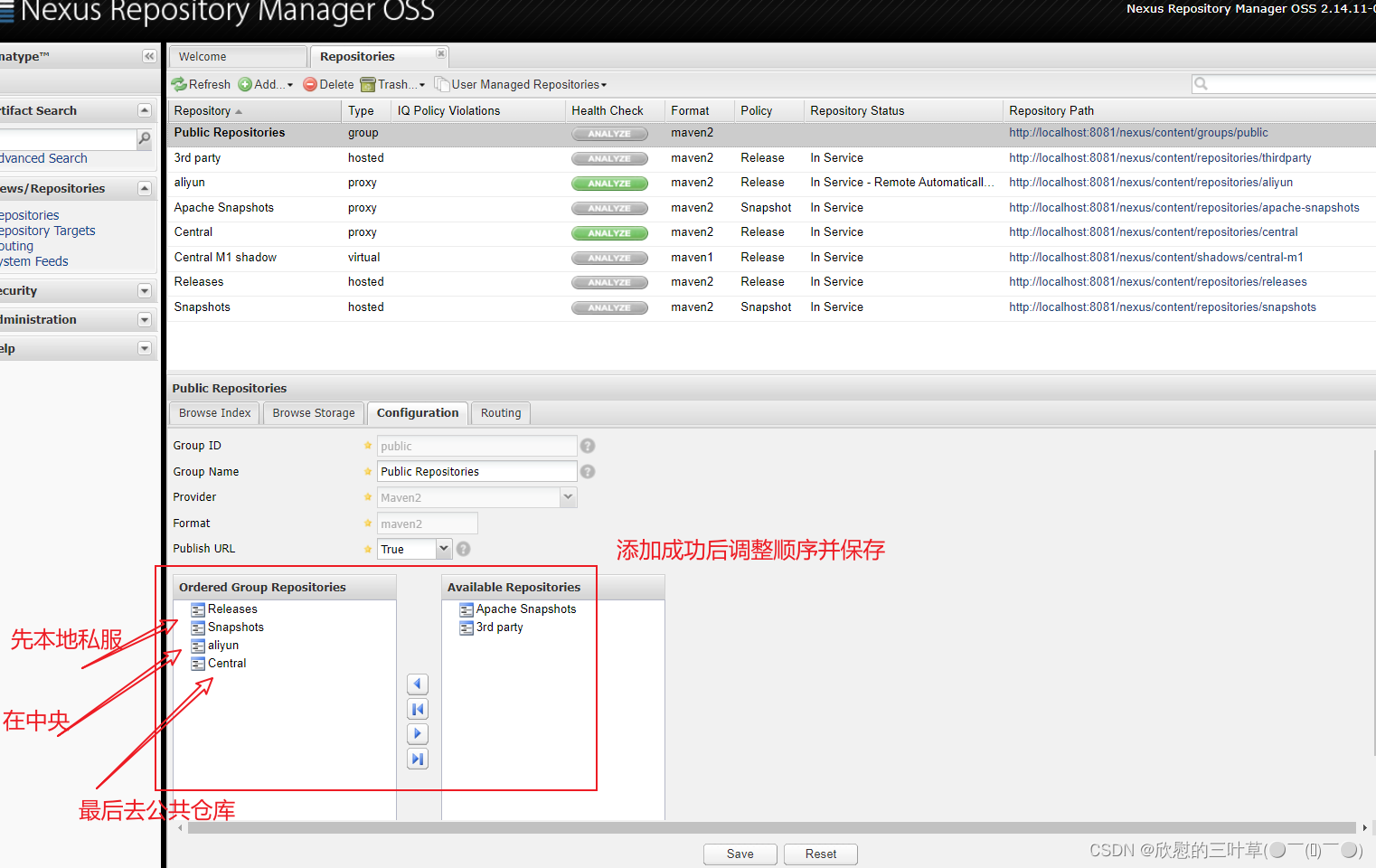Image resolution: width=1376 pixels, height=868 pixels.
Task: Click Analyze button for Central repository
Action: [609, 232]
